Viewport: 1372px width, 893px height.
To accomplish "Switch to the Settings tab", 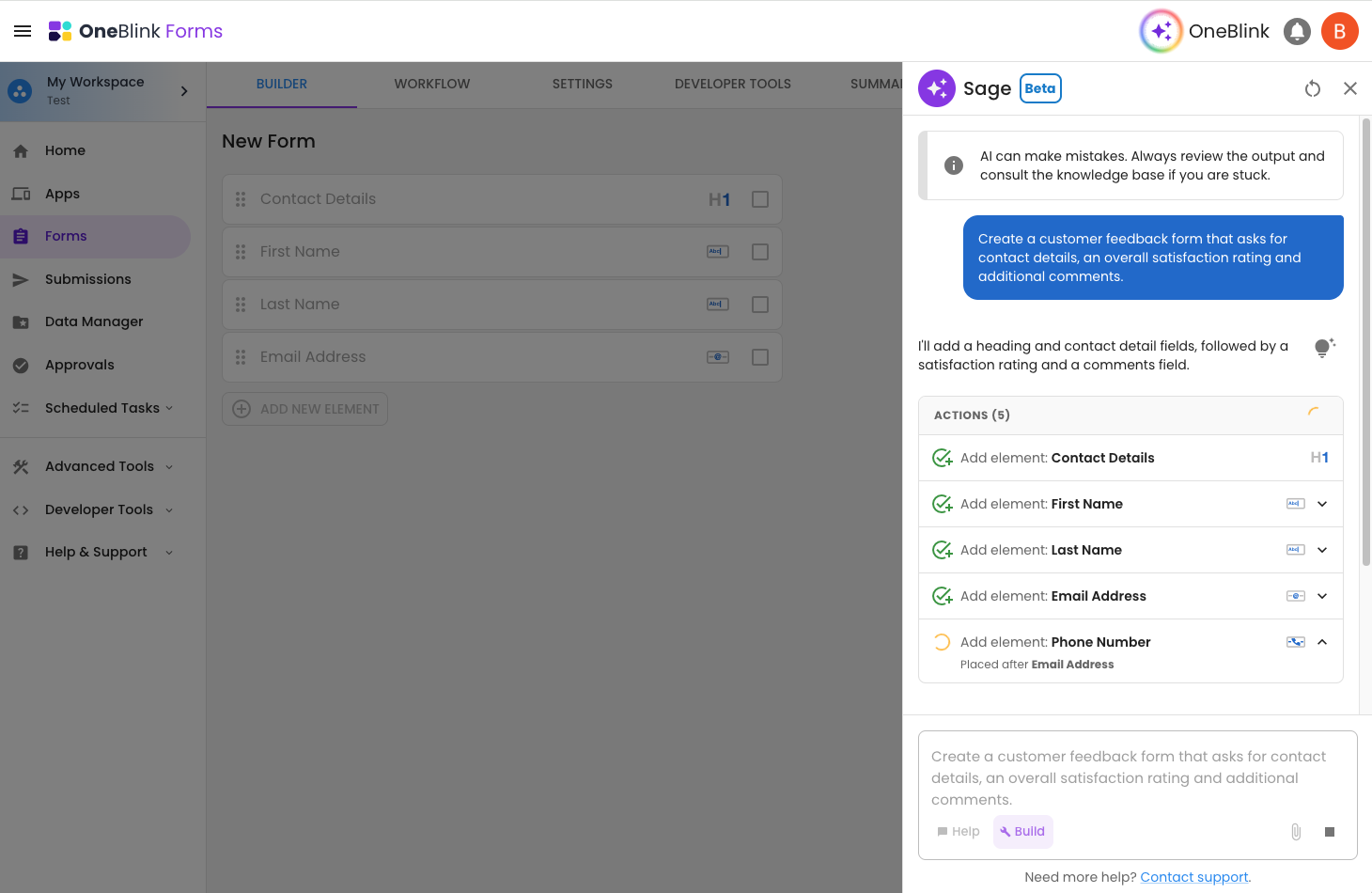I will click(x=583, y=84).
